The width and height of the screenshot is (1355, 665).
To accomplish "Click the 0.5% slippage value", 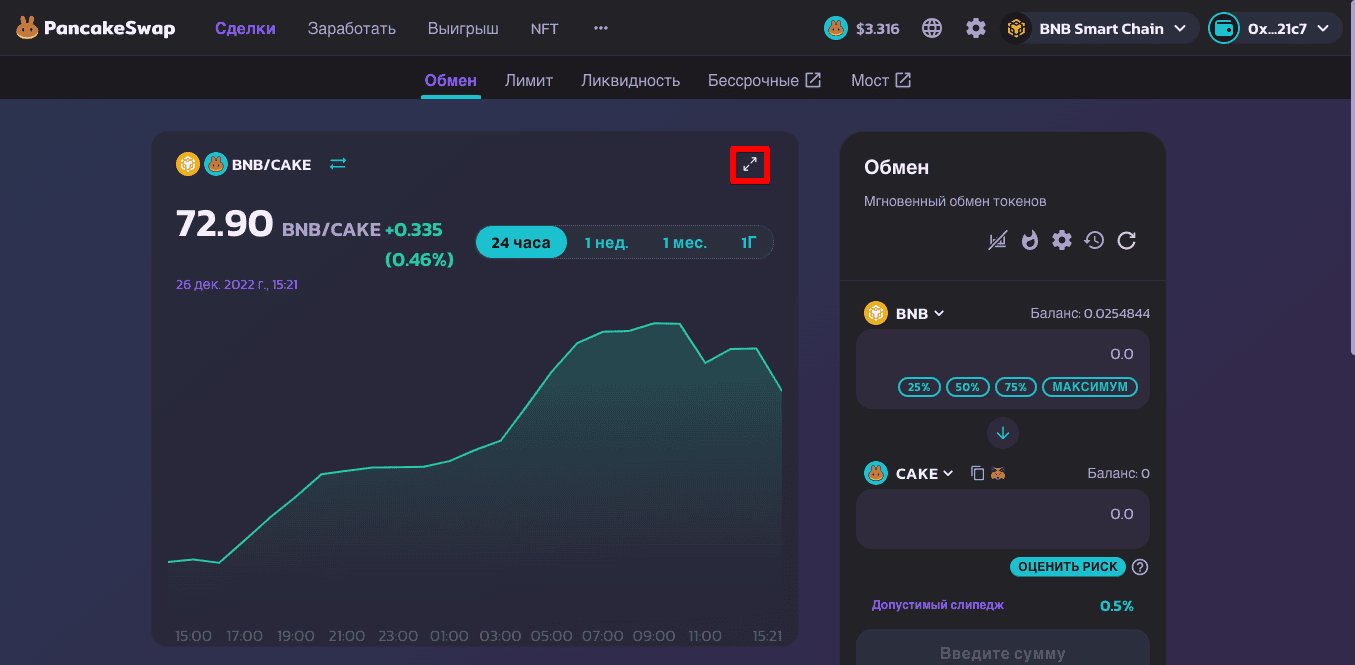I will coord(1117,606).
